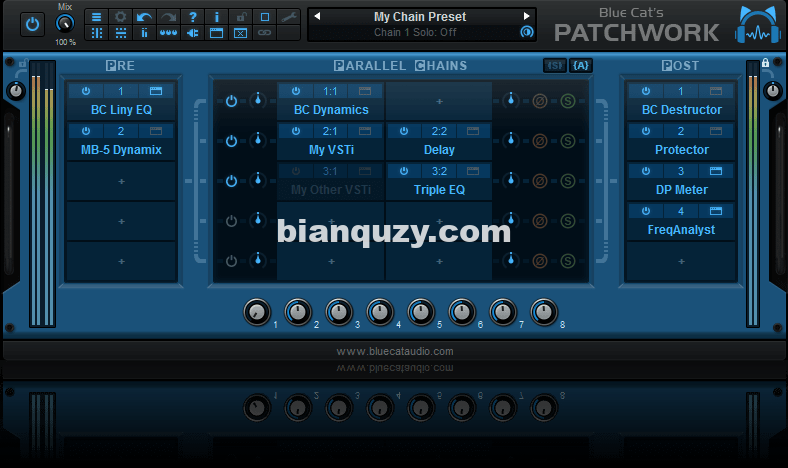Screen dimensions: 788x468
Task: Adjust the Mix knob at 100 %
Action: [x=65, y=23]
